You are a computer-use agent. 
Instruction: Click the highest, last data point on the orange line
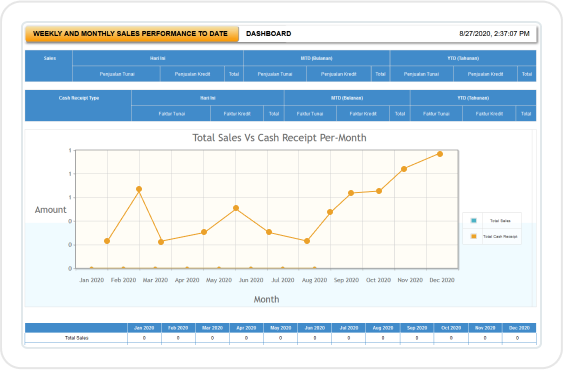tap(440, 154)
